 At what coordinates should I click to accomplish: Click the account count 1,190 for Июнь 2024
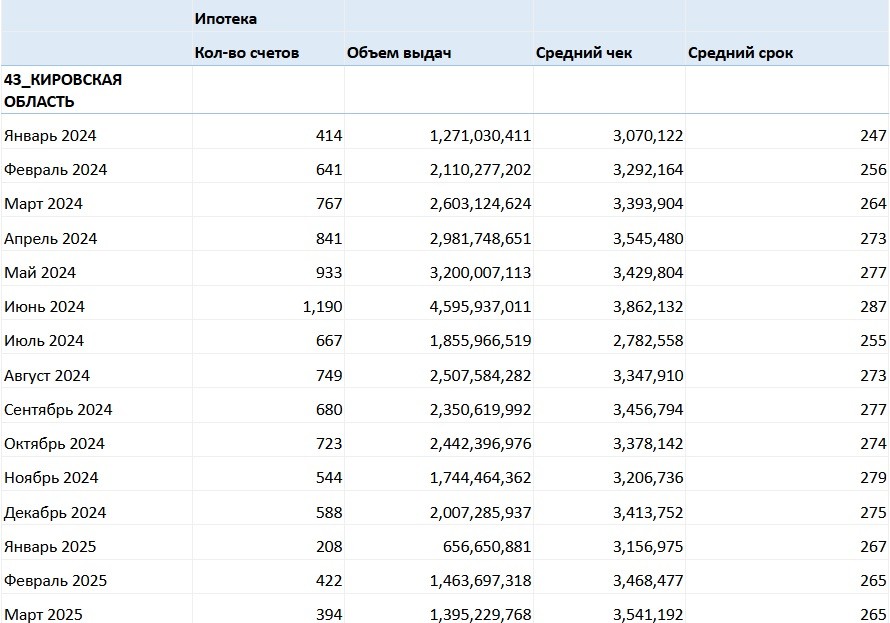[321, 306]
